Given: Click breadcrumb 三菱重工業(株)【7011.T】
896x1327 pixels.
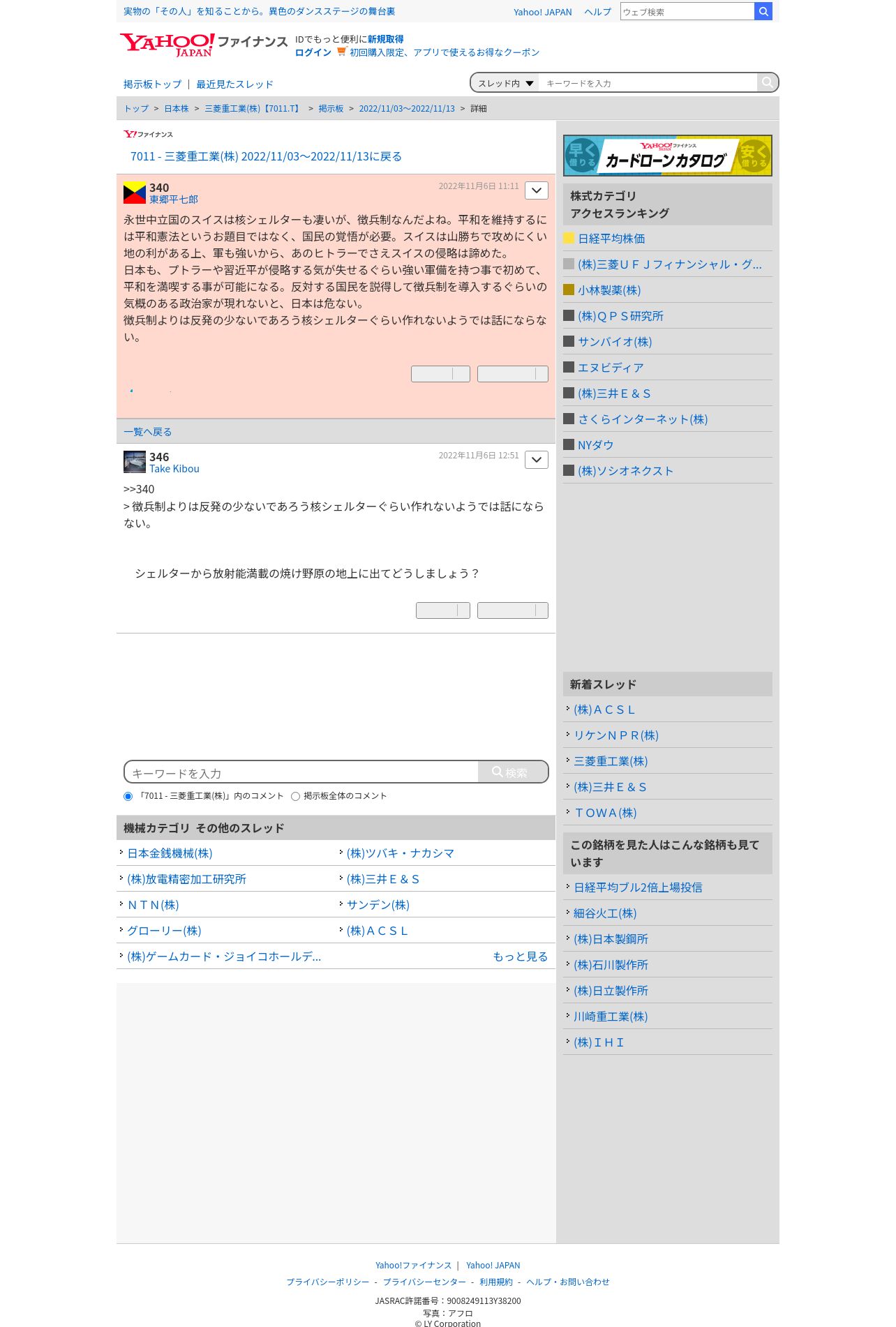Looking at the screenshot, I should click(253, 109).
